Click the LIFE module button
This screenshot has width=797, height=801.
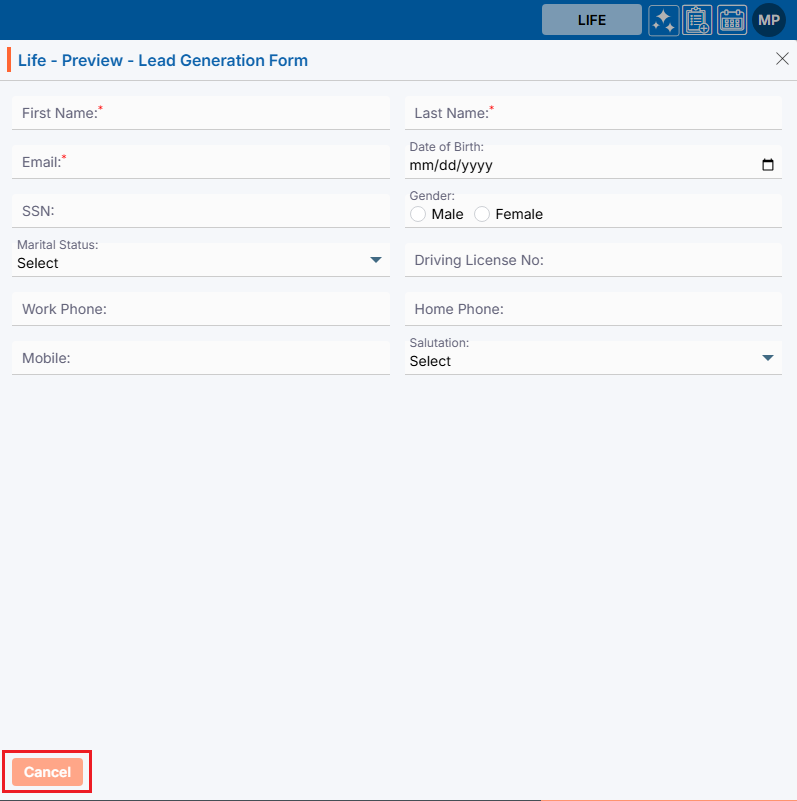(592, 20)
